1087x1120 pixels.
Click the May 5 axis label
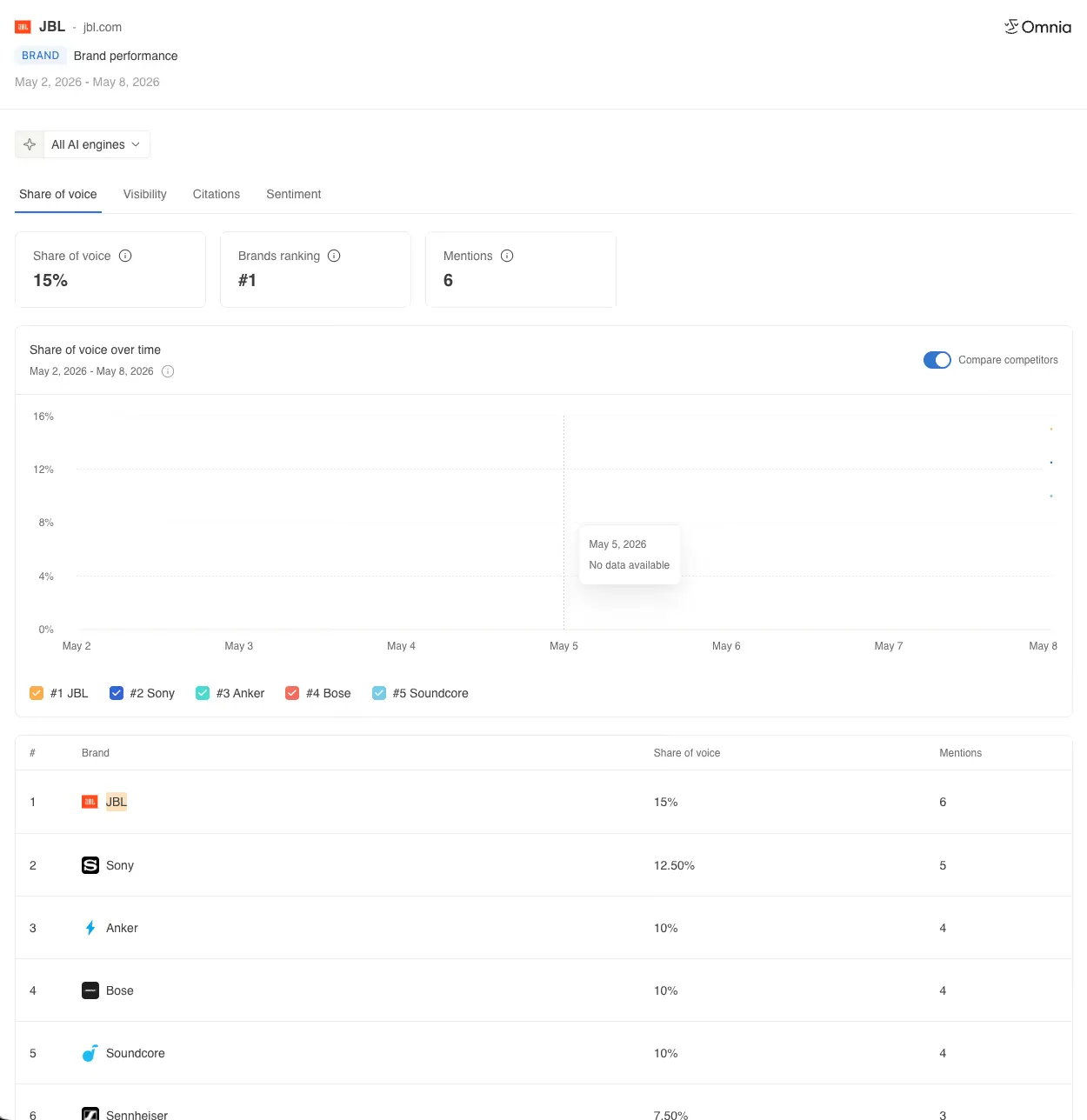[x=564, y=646]
